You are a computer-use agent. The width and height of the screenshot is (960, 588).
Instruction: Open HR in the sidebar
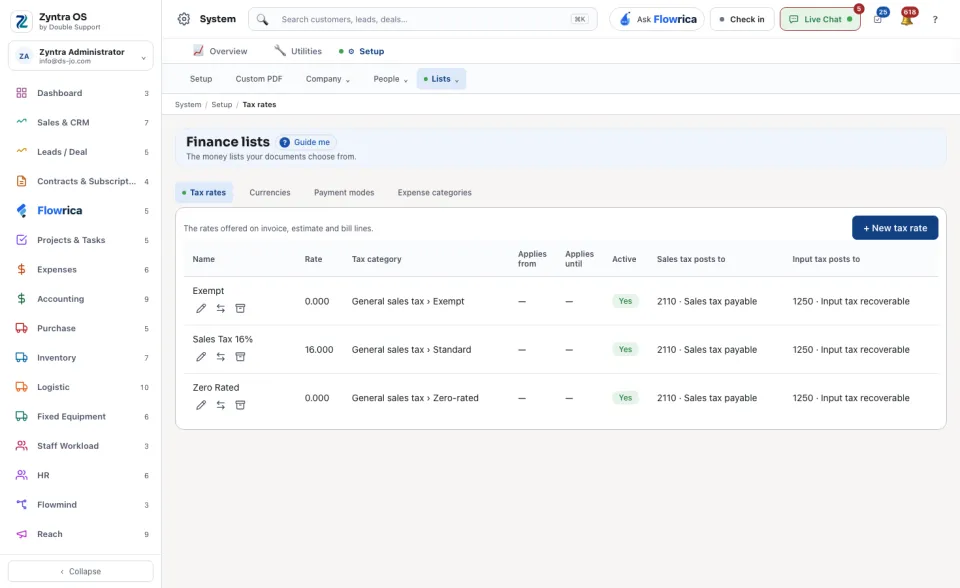81,475
